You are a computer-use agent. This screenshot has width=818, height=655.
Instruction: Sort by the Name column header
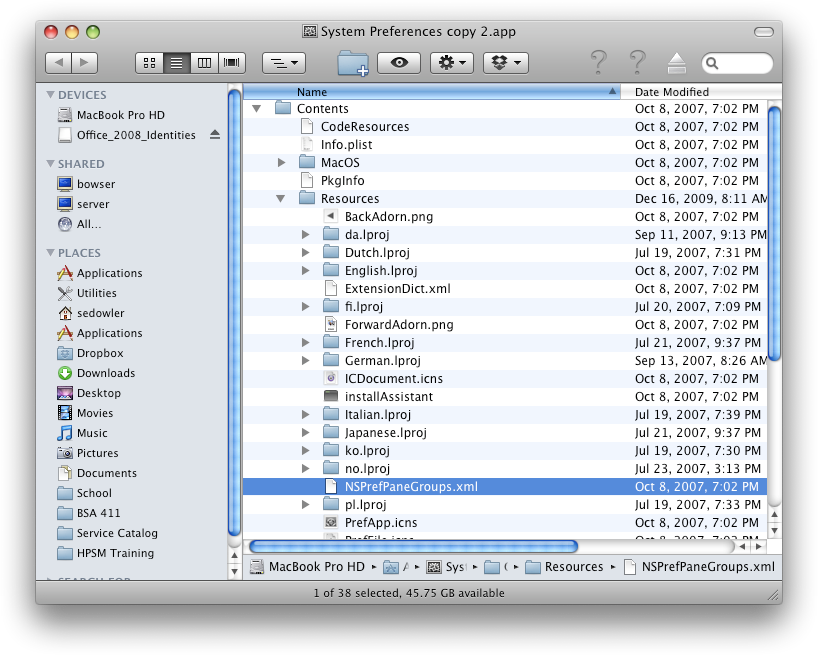[432, 92]
